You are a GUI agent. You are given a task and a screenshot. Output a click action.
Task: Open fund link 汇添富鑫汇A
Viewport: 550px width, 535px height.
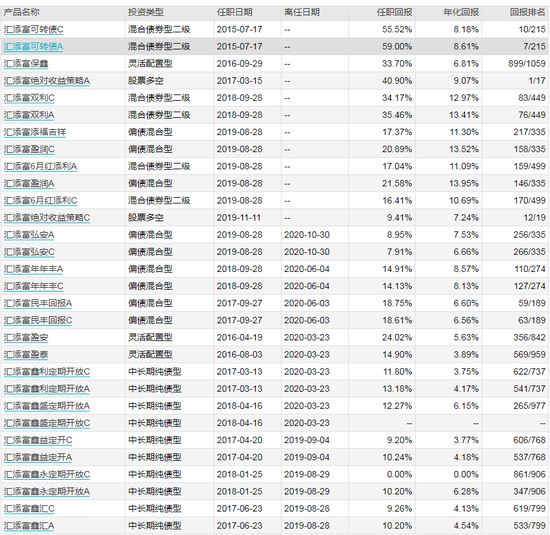coord(29,526)
